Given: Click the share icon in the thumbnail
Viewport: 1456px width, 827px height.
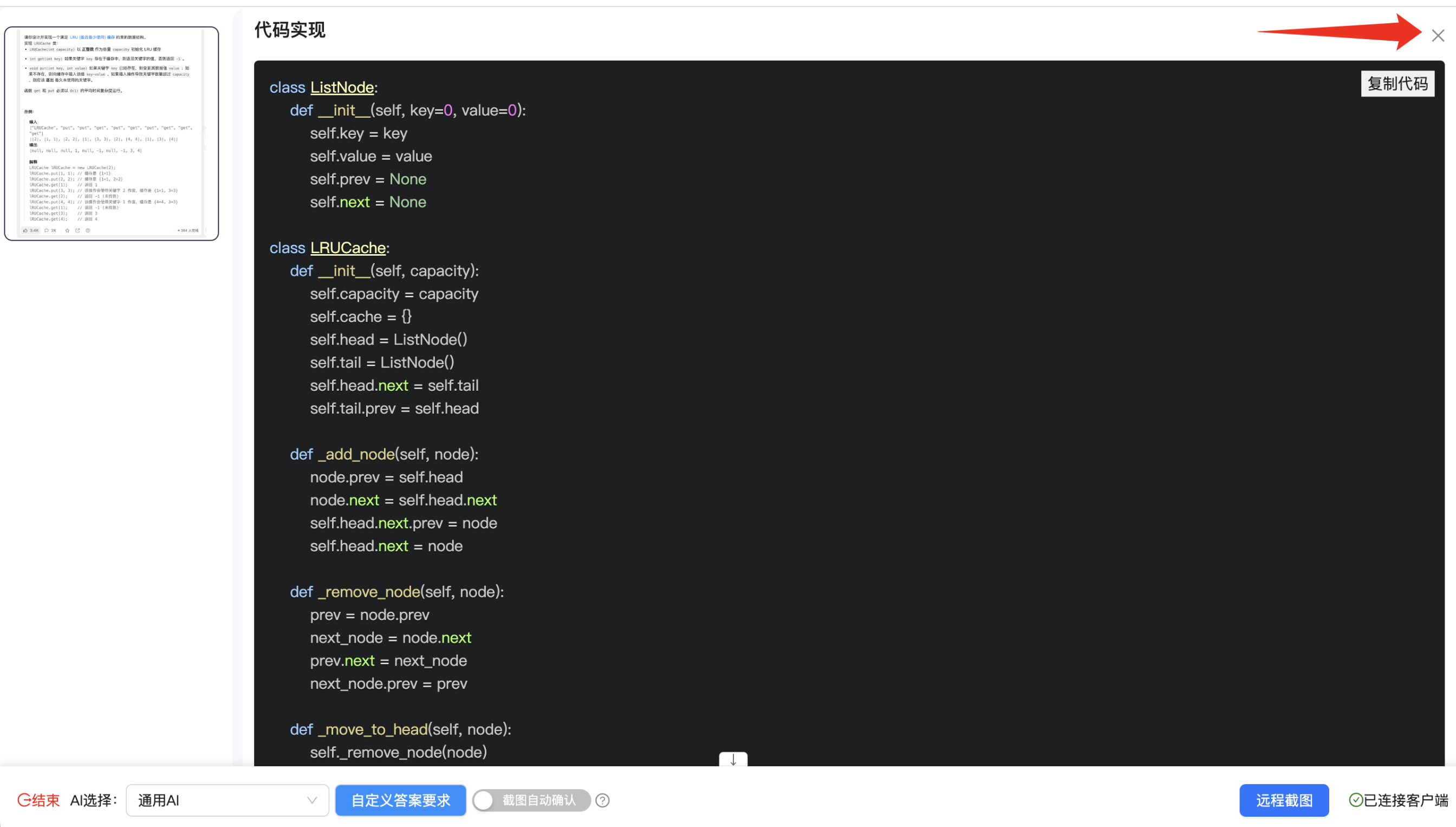Looking at the screenshot, I should coord(78,231).
